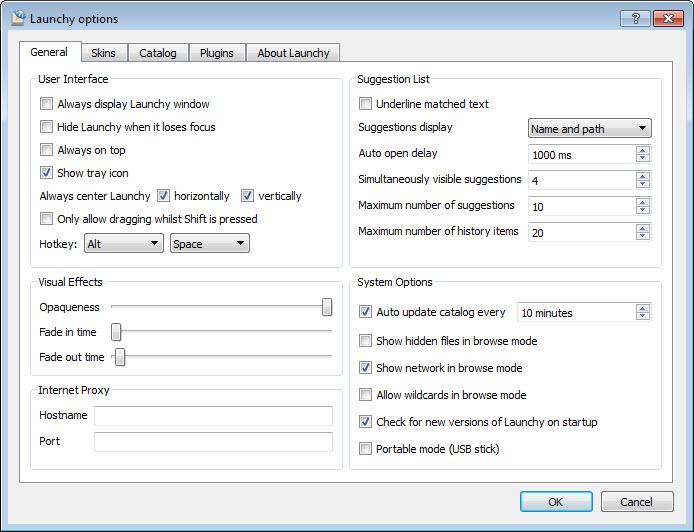Increase the Auto open delay value
Image resolution: width=694 pixels, height=532 pixels.
[x=643, y=150]
